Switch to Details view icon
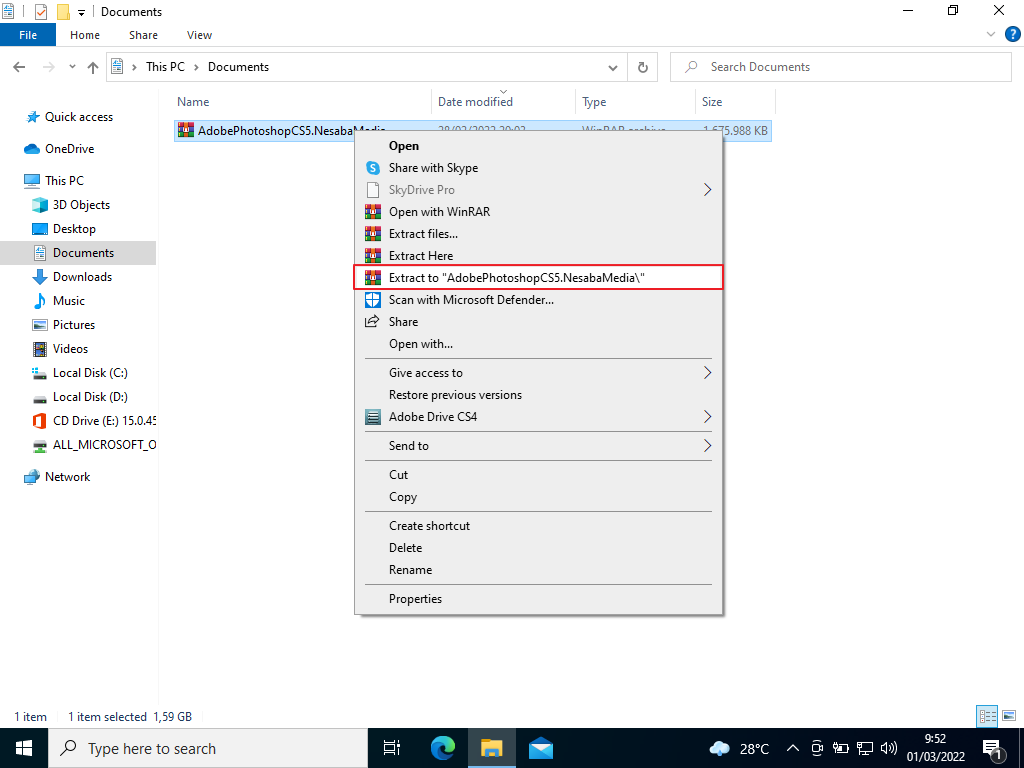This screenshot has width=1024, height=768. coord(987,716)
